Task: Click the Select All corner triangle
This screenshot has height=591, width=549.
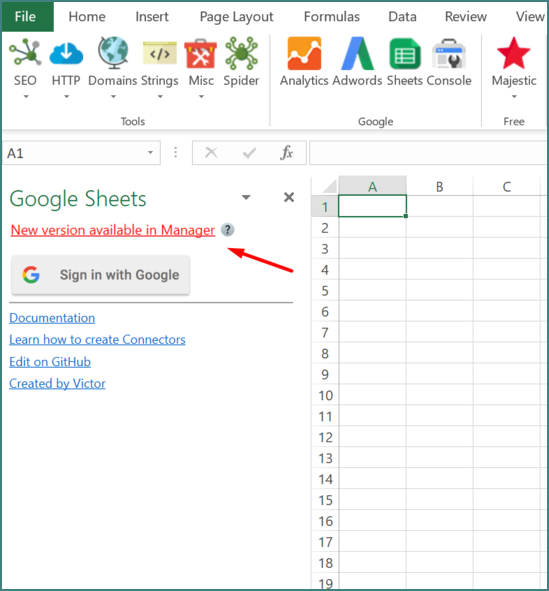Action: coord(329,186)
